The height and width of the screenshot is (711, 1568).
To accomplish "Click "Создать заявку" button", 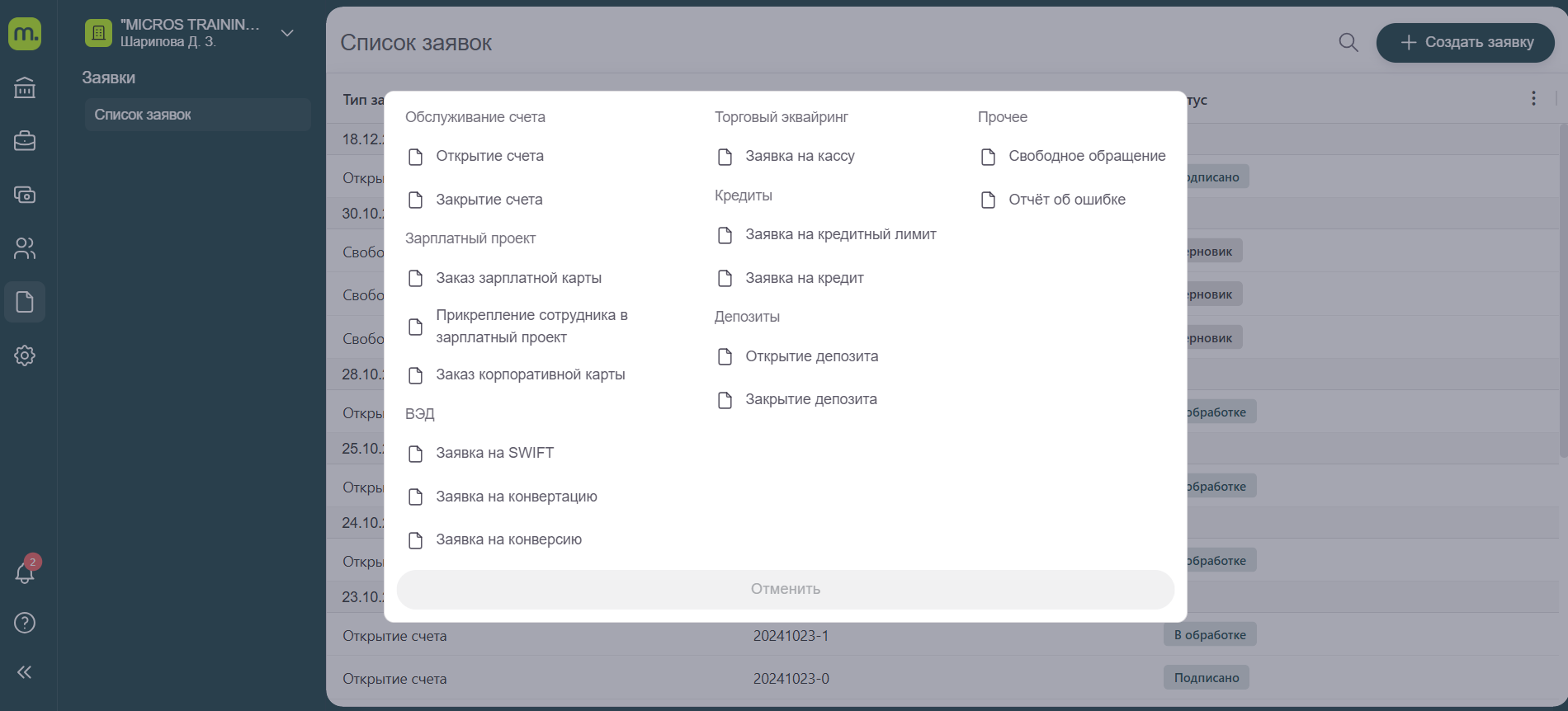I will 1466,42.
